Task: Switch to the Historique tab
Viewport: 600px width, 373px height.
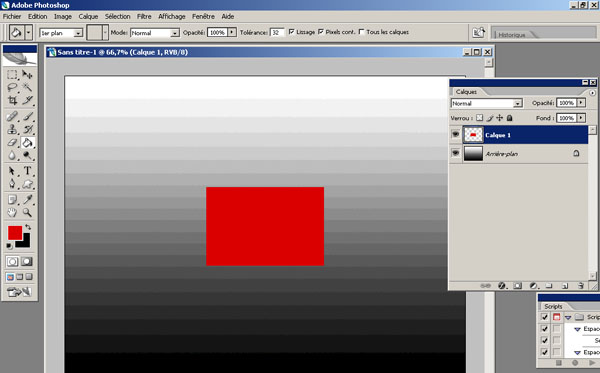Action: pos(512,35)
